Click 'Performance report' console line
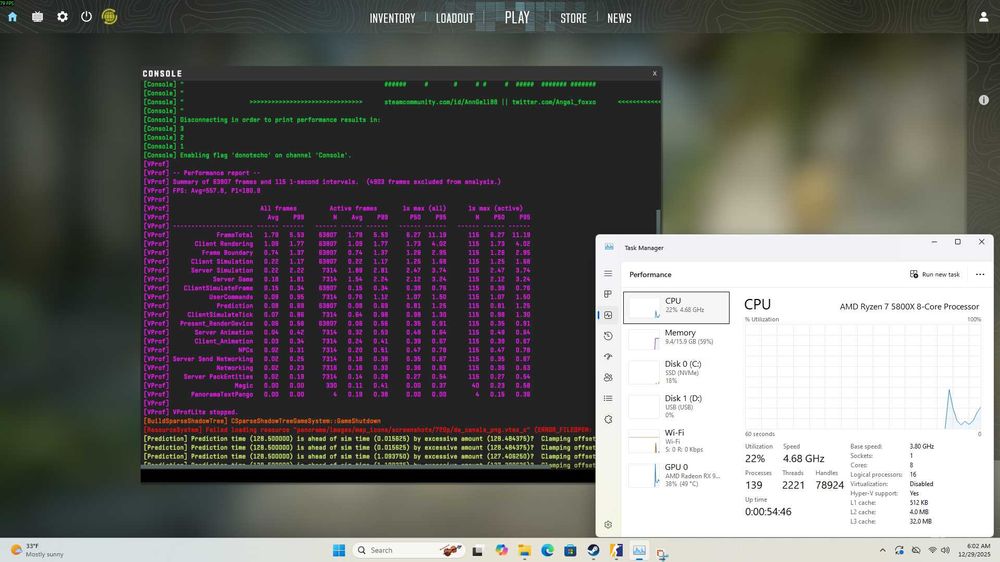This screenshot has width=1000, height=562. [216, 173]
